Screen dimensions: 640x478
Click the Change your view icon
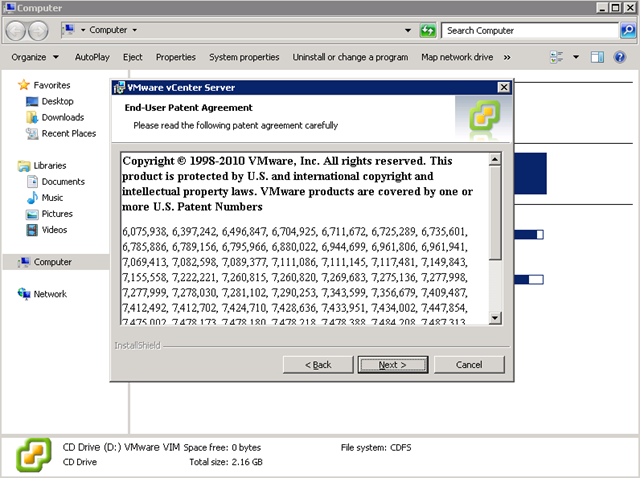556,57
